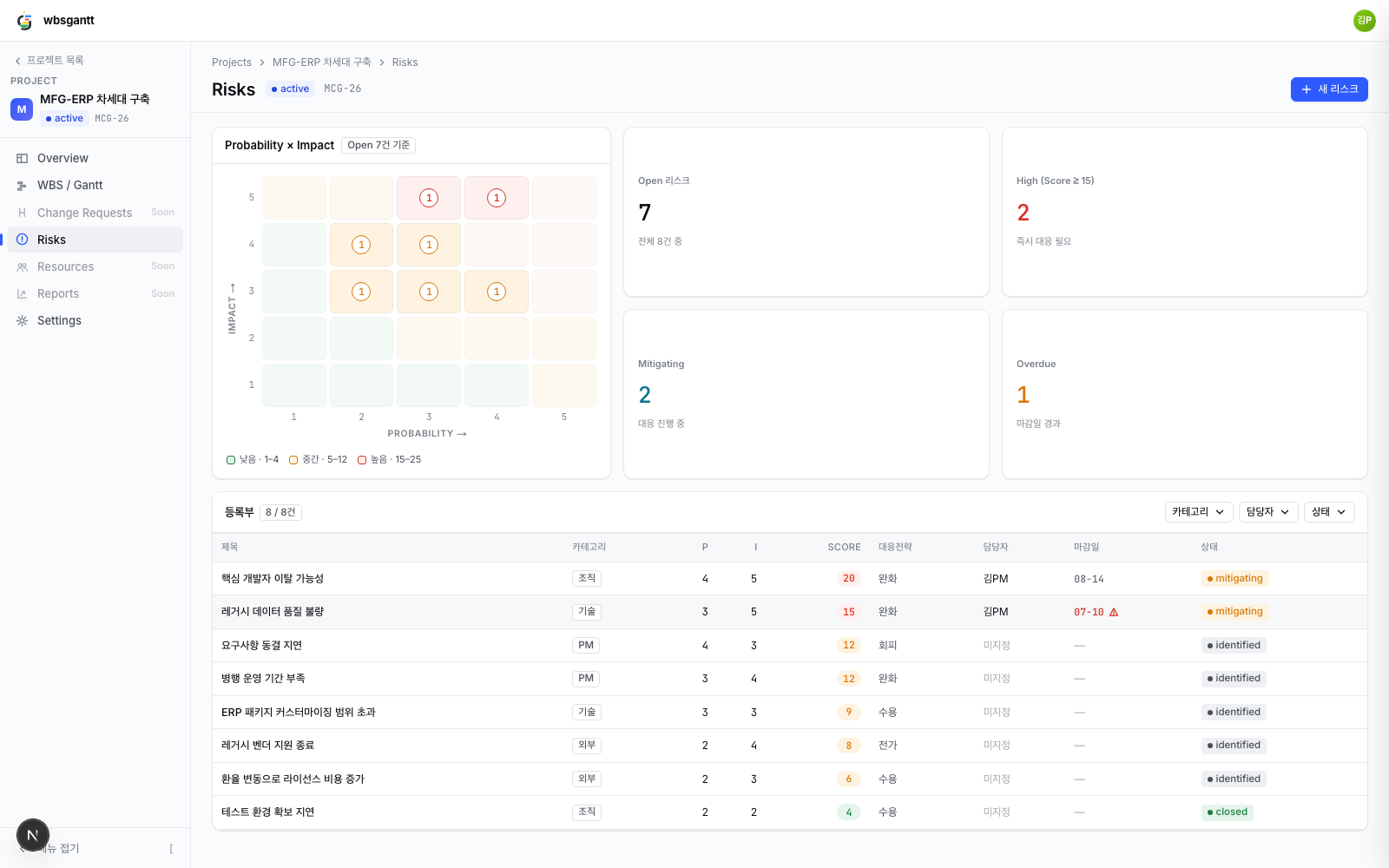
Task: Open WBS / Gantt from sidebar icon
Action: 23,185
